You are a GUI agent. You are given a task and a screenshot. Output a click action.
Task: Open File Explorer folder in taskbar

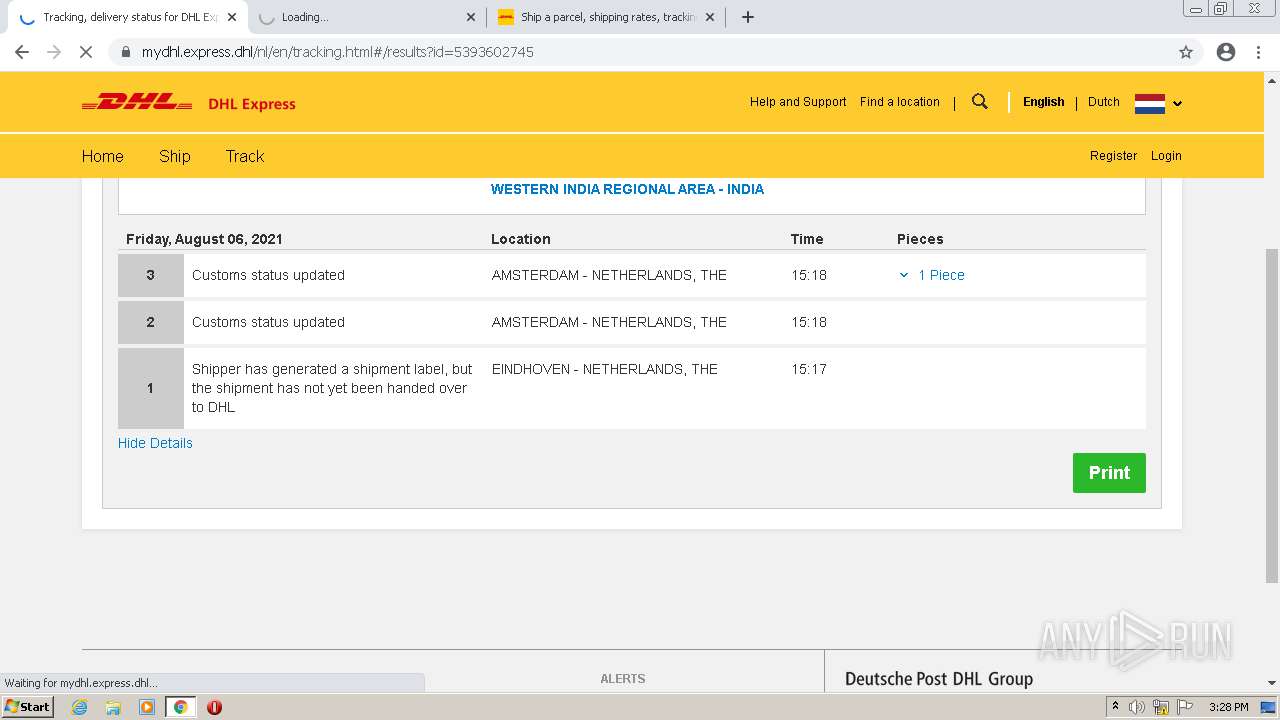(113, 707)
